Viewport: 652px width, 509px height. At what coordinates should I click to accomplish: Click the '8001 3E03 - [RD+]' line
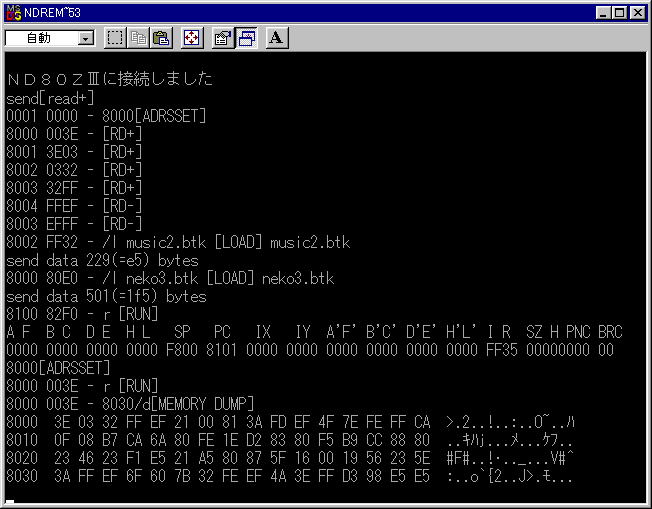pos(74,152)
